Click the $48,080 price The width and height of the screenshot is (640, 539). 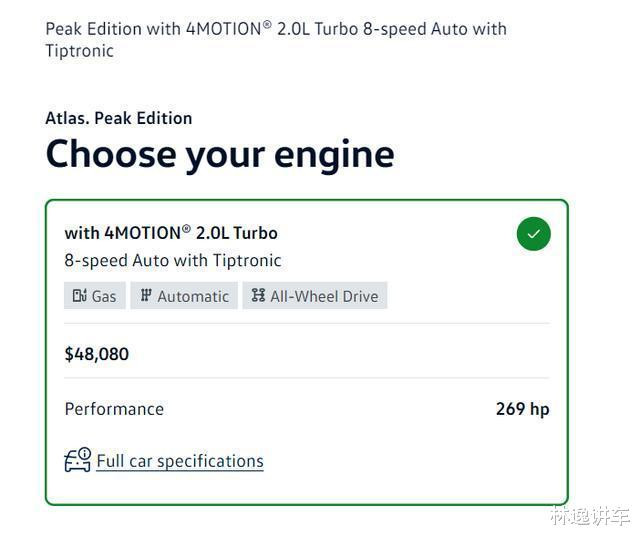click(x=97, y=354)
